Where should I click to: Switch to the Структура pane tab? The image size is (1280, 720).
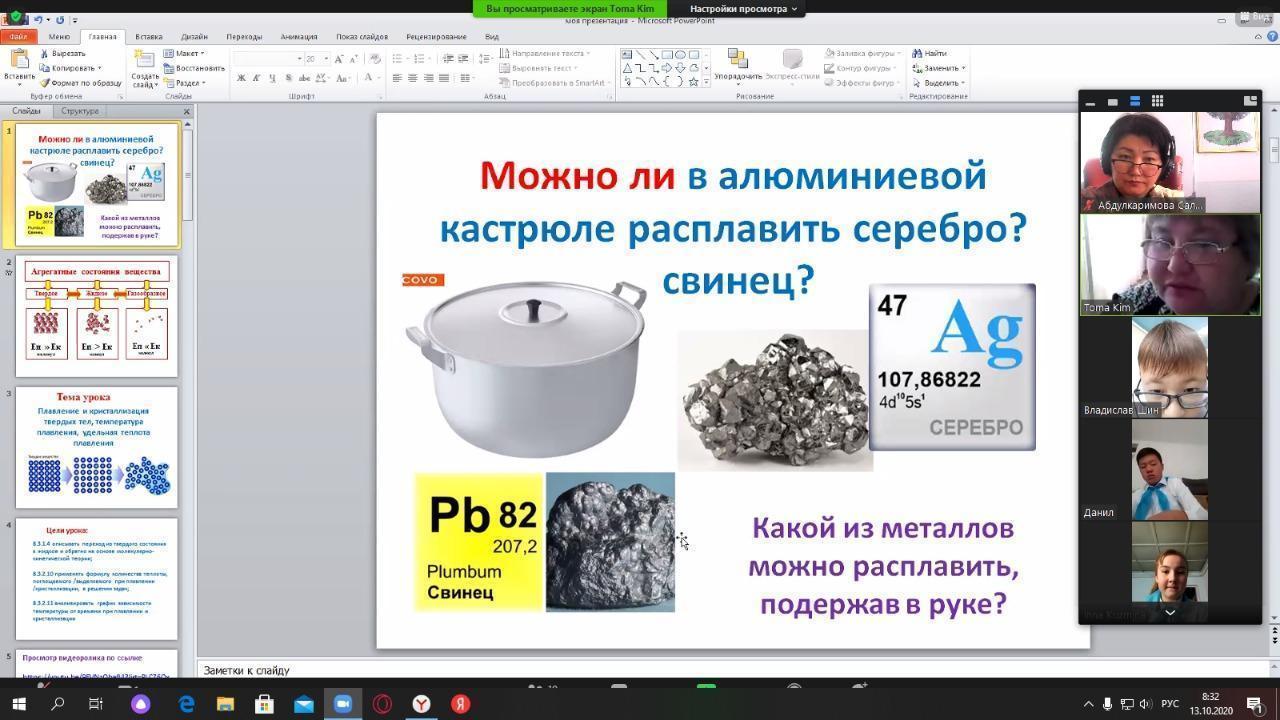(x=80, y=111)
